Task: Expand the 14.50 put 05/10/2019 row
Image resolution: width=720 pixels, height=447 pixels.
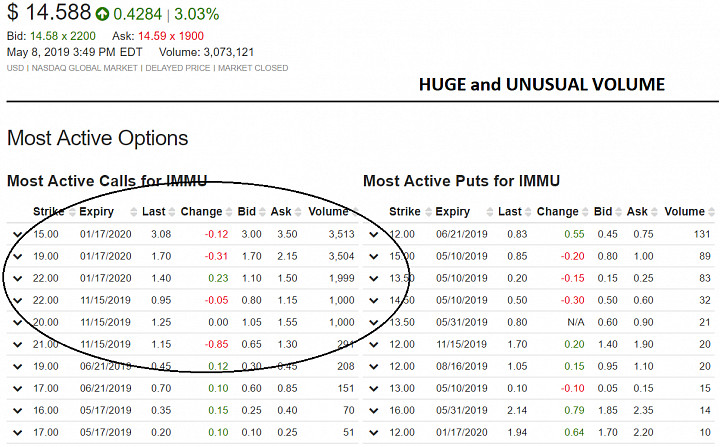Action: [374, 301]
